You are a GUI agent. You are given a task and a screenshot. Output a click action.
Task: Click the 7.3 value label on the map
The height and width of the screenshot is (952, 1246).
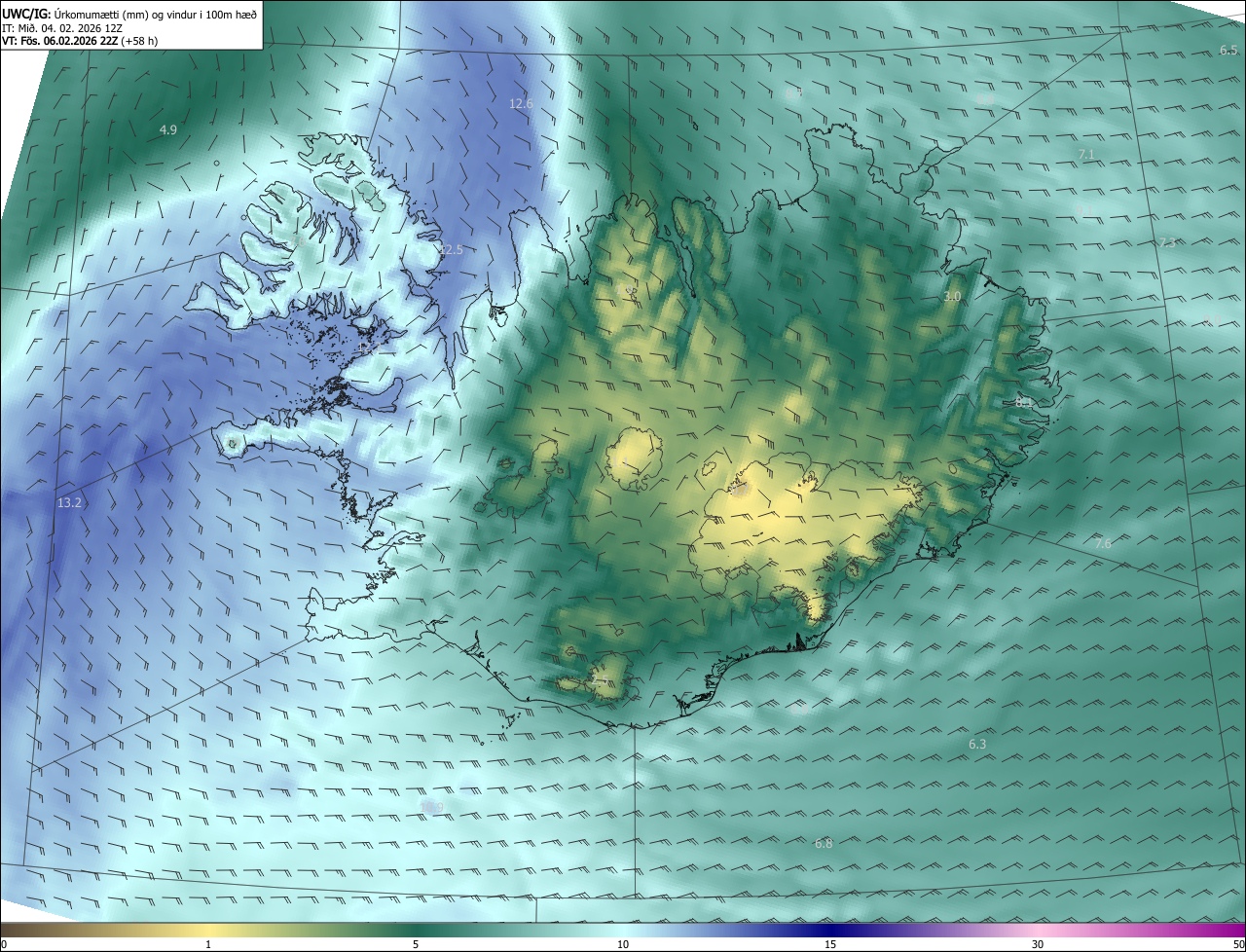[1167, 241]
